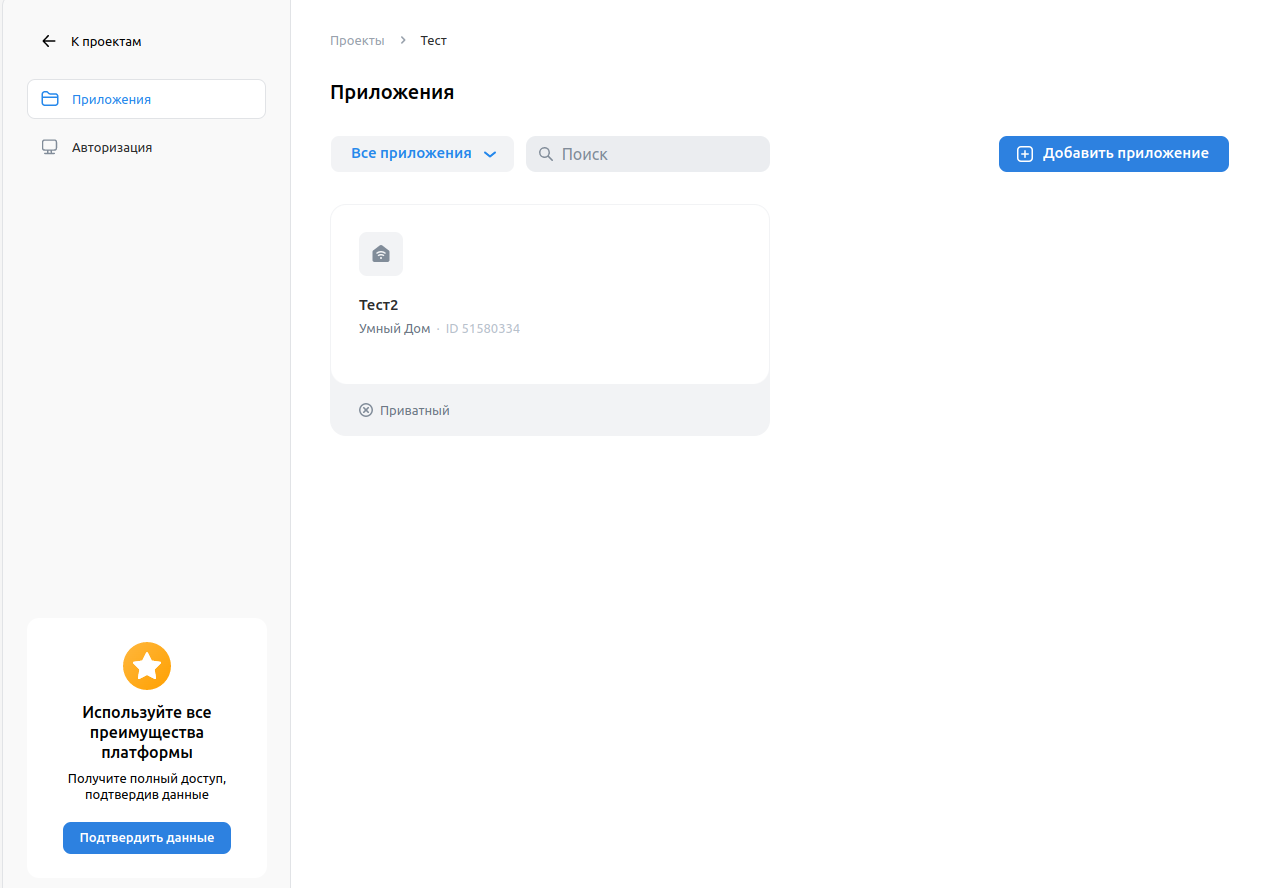Focus the Поиск search input field
Viewport: 1264px width, 888px height.
tap(660, 154)
